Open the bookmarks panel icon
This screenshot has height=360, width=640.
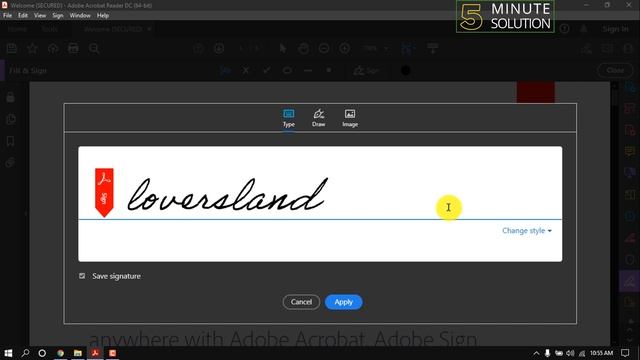[11, 141]
